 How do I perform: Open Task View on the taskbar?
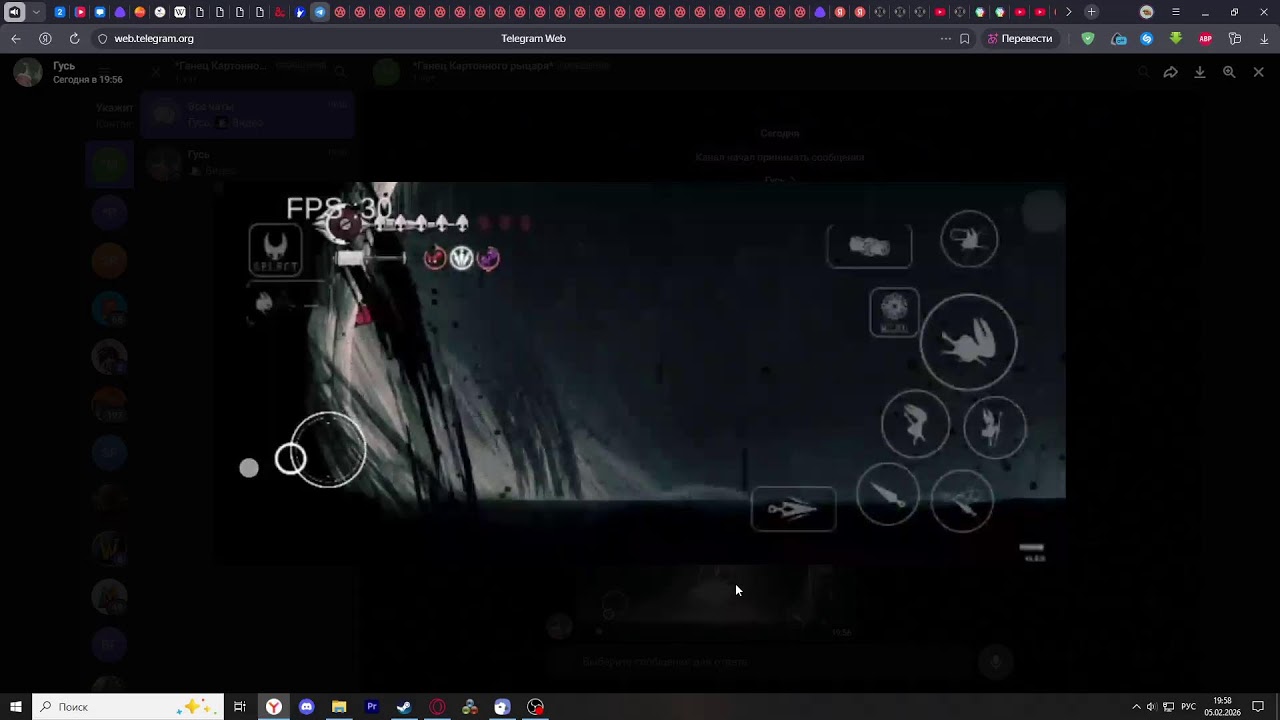tap(240, 707)
